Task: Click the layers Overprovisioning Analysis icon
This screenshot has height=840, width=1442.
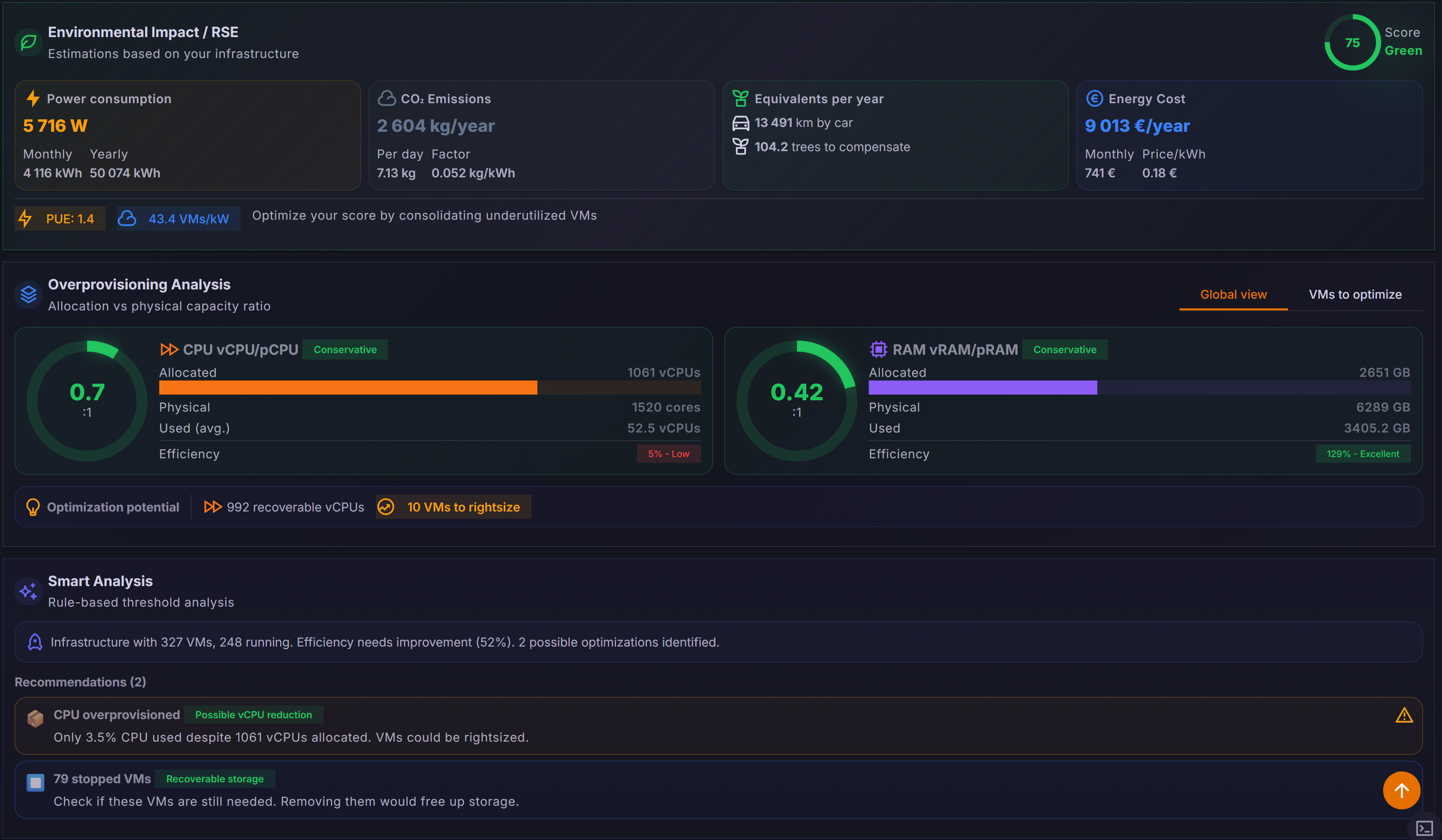Action: [x=28, y=295]
